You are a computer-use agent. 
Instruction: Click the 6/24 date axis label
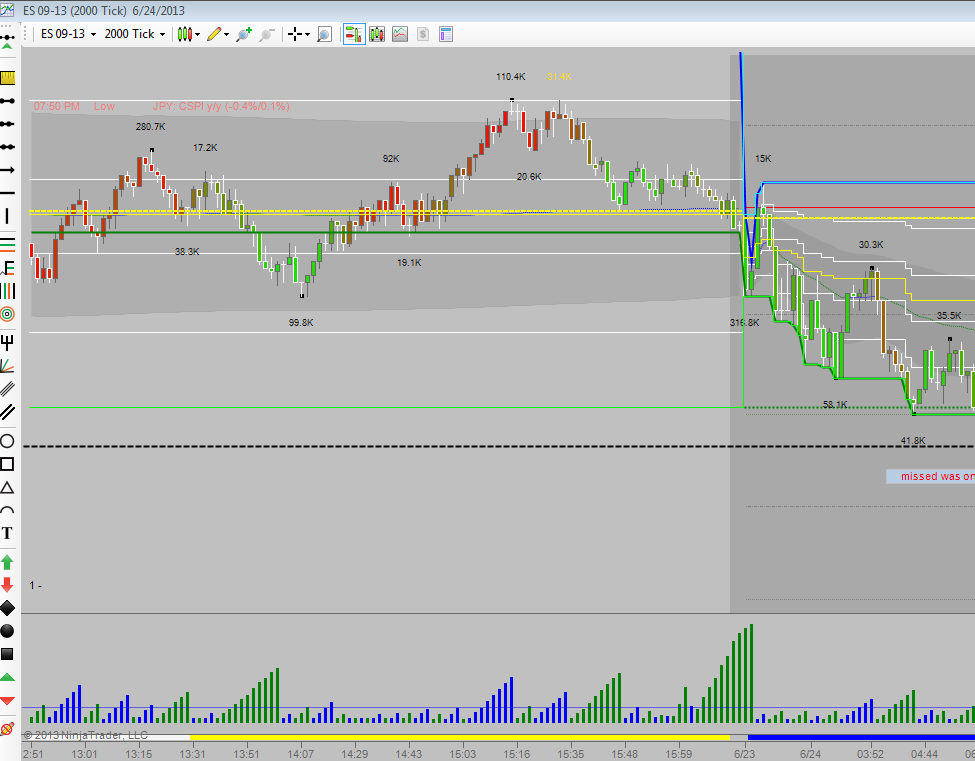click(x=810, y=754)
